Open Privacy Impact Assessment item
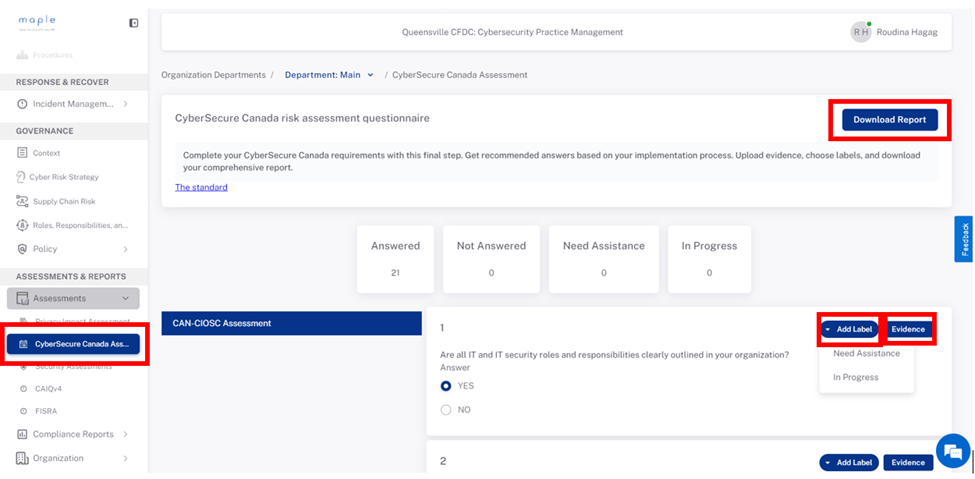975x479 pixels. 75,321
